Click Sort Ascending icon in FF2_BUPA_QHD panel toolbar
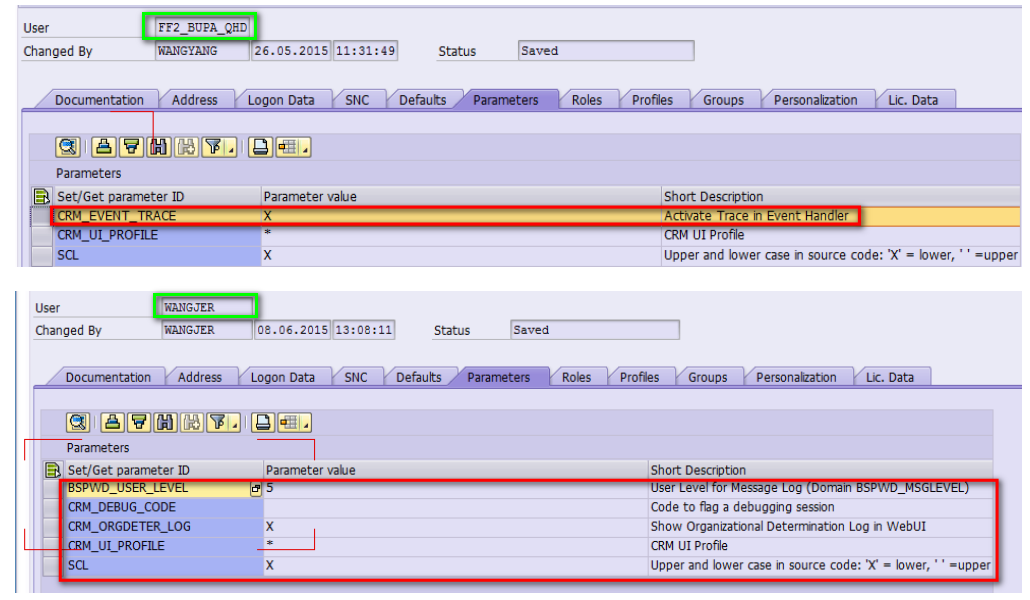Viewport: 1030px width, 600px height. (103, 147)
